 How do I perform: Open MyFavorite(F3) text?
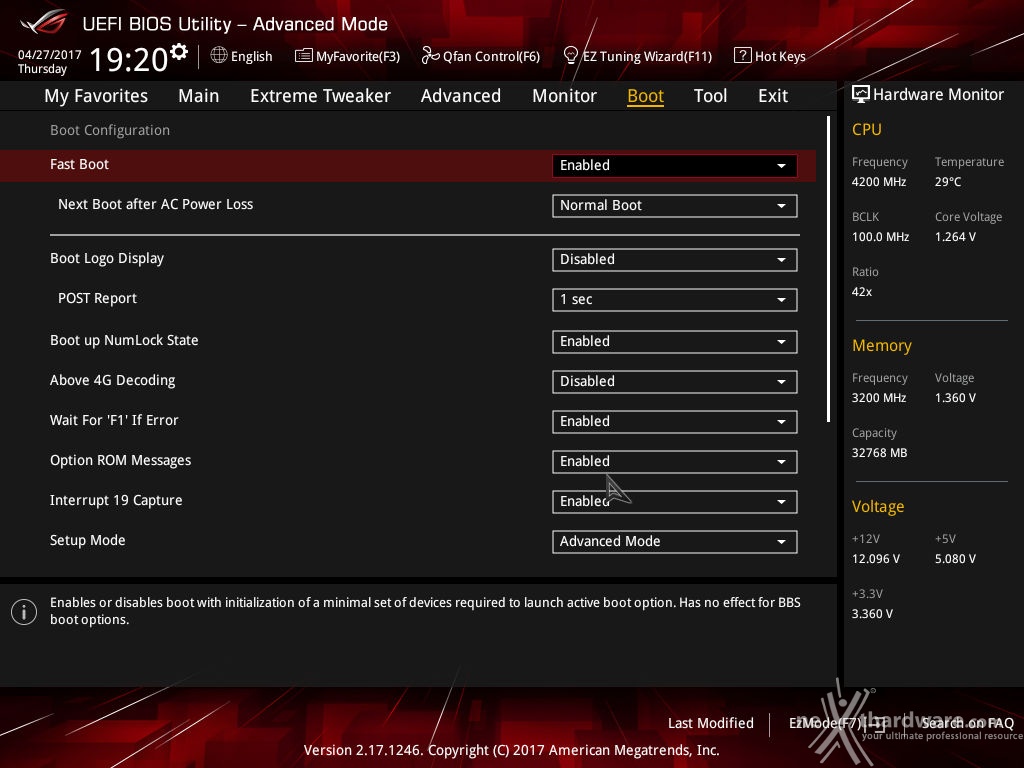358,56
